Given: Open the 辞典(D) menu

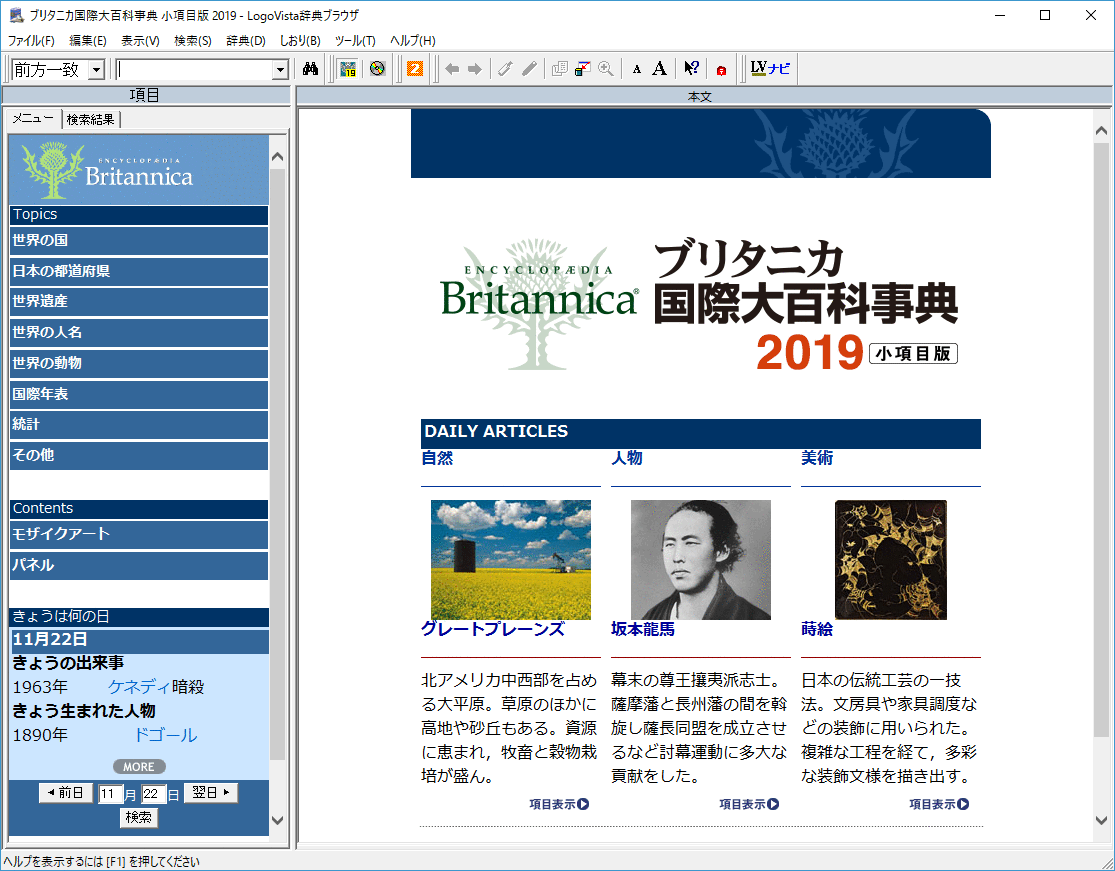Looking at the screenshot, I should (x=246, y=41).
